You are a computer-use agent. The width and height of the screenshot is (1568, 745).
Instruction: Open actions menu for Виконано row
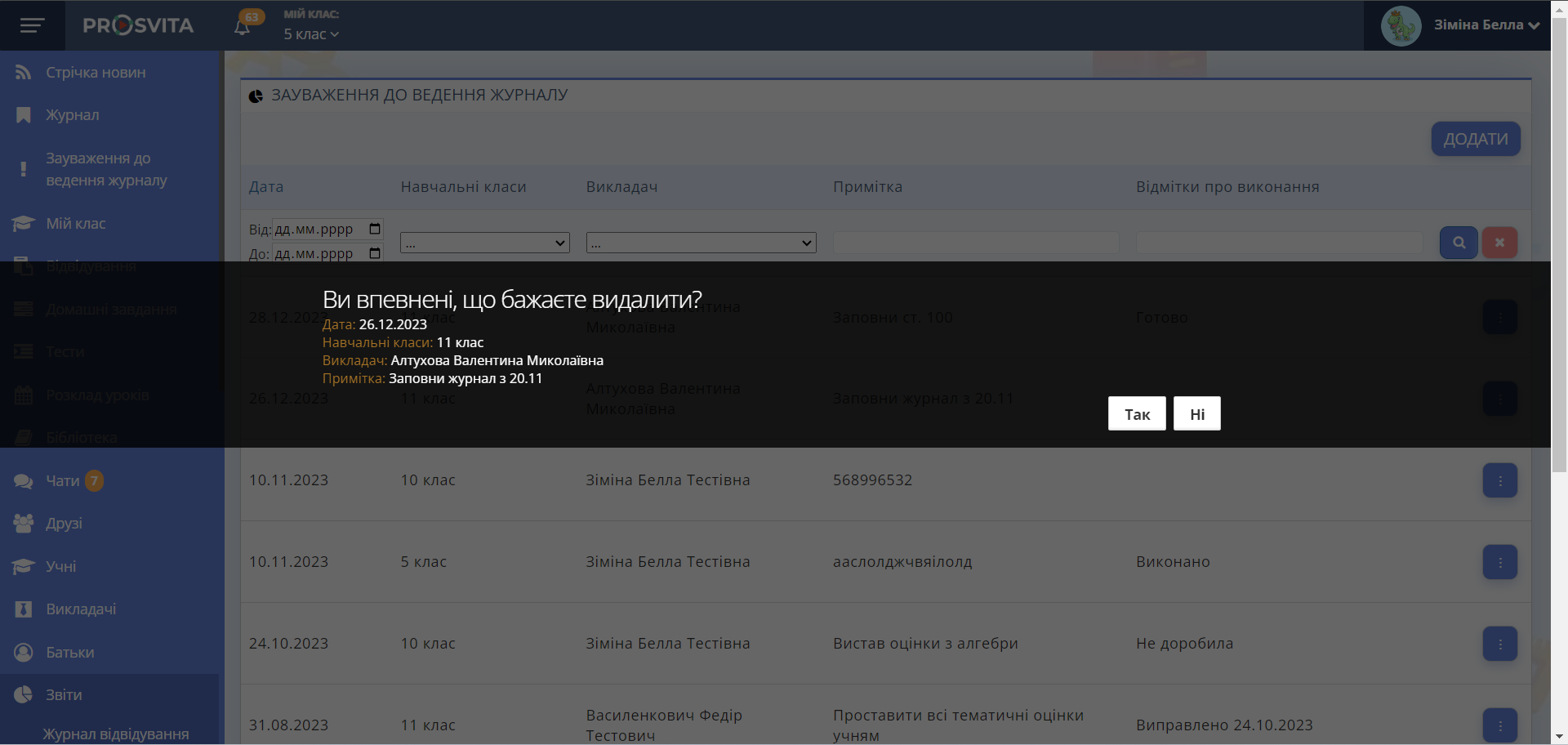(x=1499, y=562)
